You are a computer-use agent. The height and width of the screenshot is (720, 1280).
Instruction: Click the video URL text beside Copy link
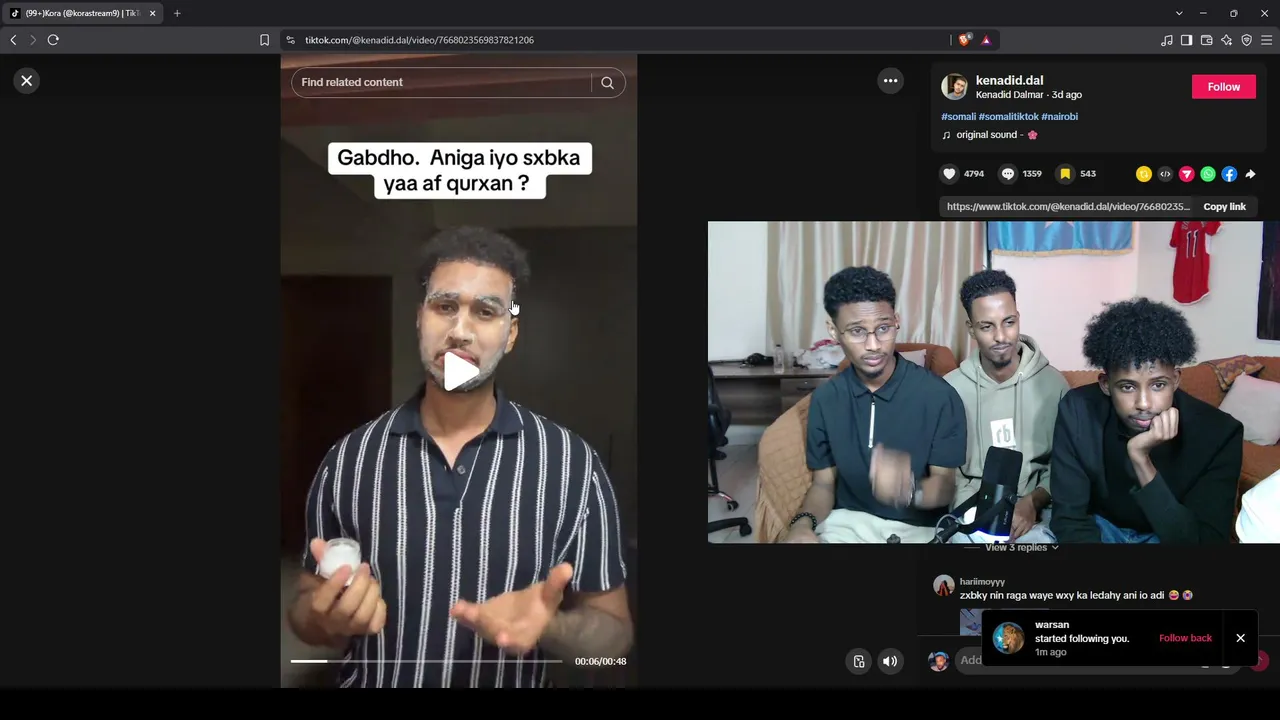pos(1068,207)
